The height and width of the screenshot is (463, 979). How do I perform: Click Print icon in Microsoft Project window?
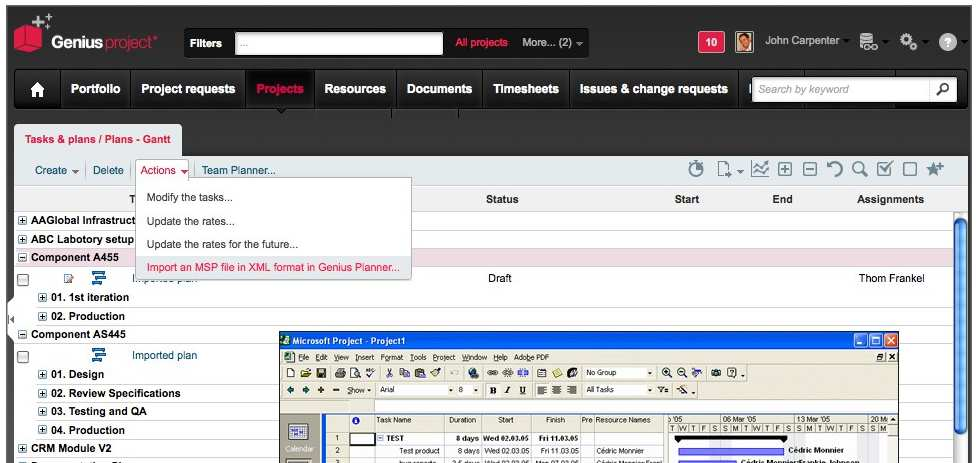(340, 373)
